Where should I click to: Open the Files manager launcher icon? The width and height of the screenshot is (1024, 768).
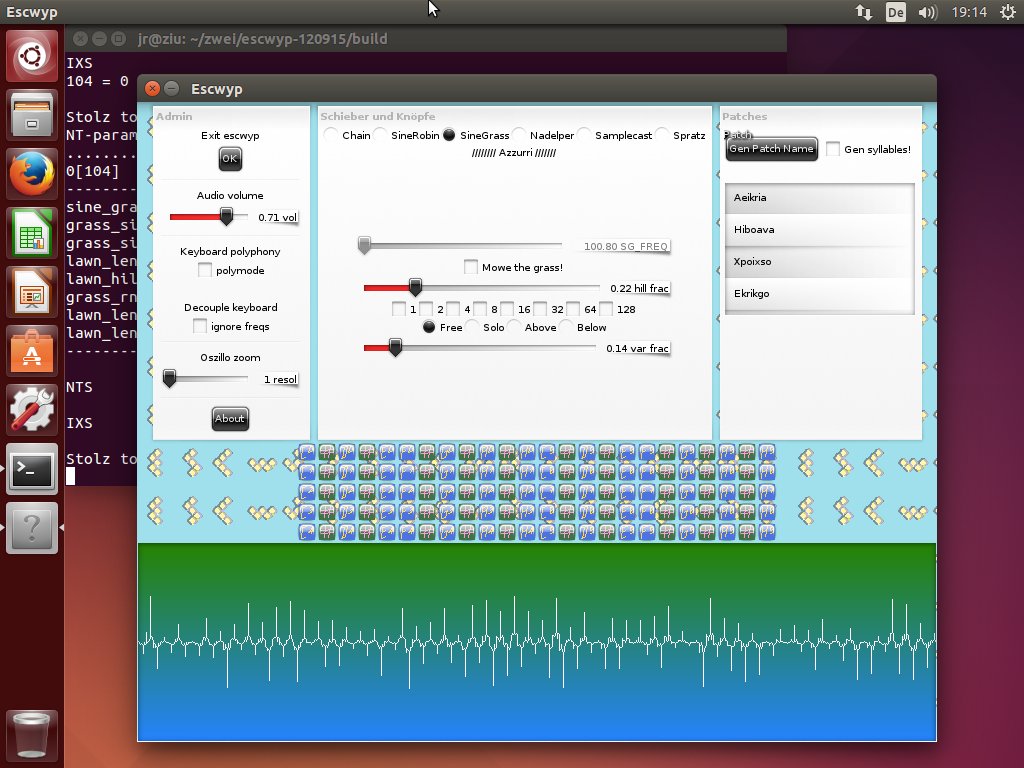tap(32, 116)
